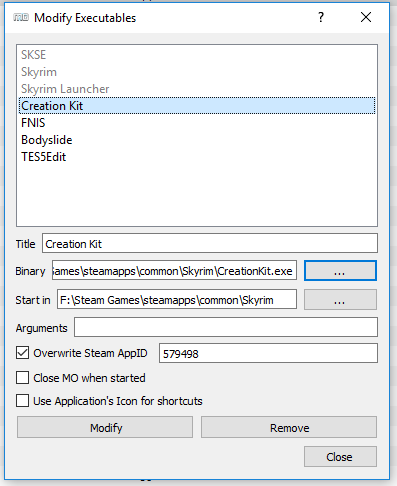Select Skyrim in executables list

pos(197,72)
